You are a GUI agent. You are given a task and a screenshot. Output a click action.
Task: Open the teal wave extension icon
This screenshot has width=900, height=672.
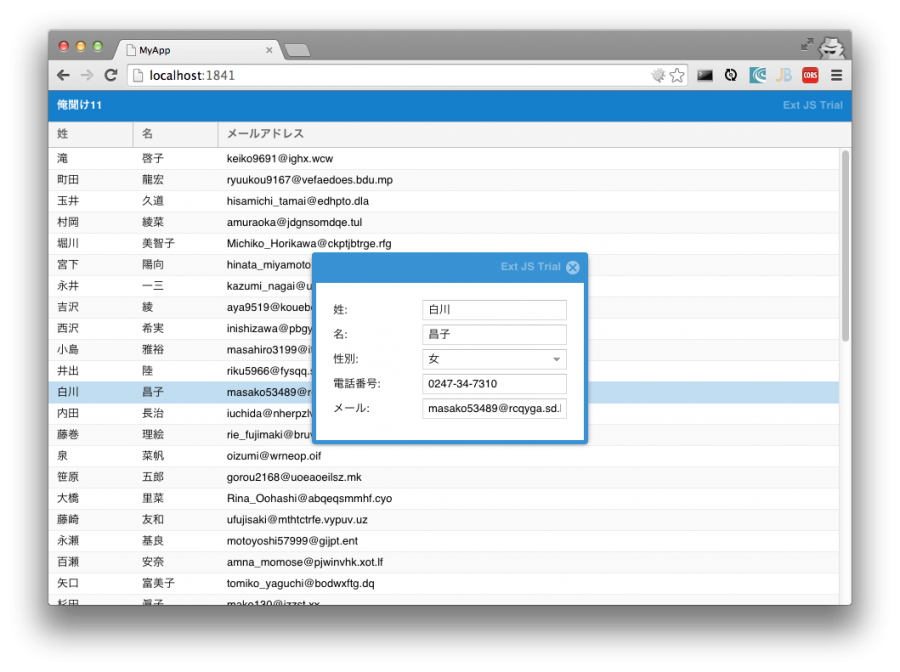point(757,75)
